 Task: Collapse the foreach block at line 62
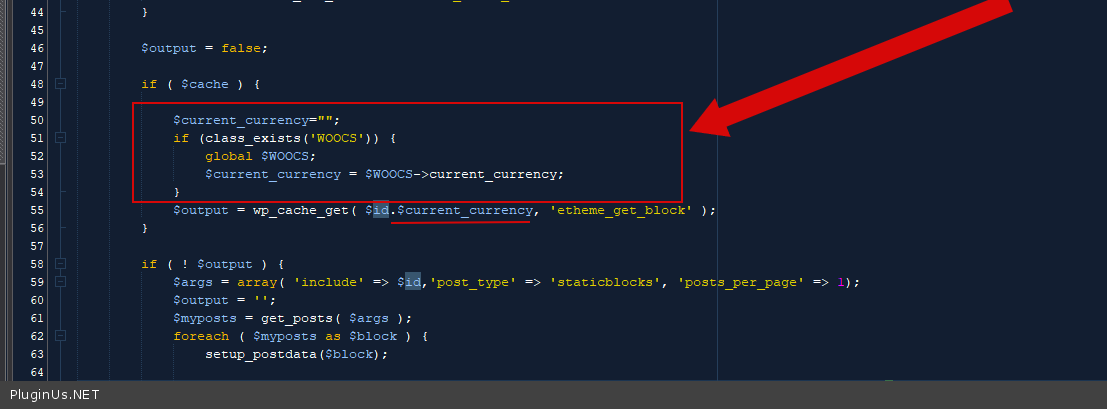click(60, 336)
